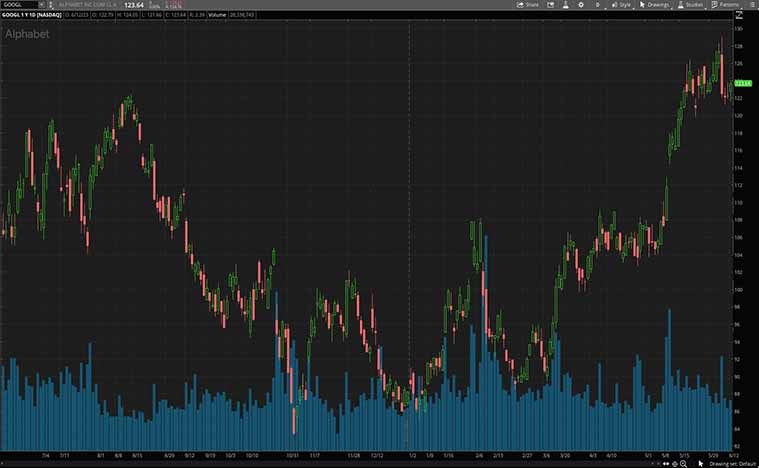Click the Share button in top toolbar
The width and height of the screenshot is (759, 468).
pyautogui.click(x=527, y=5)
